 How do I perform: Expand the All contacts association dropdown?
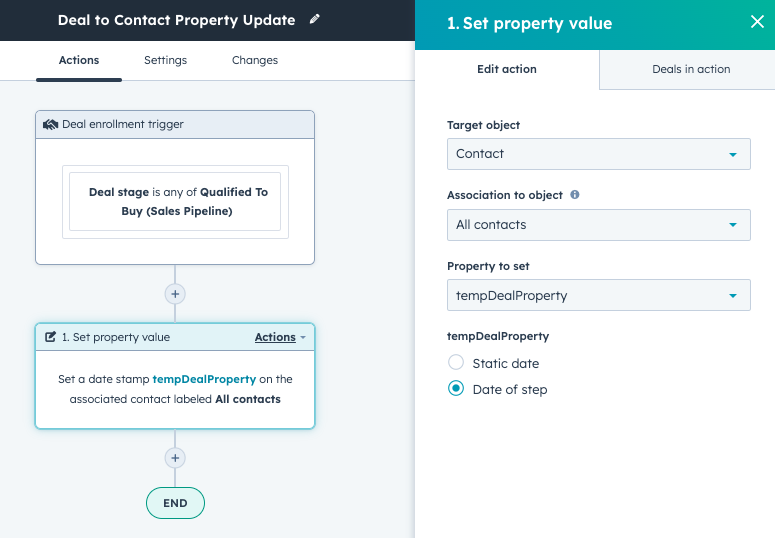point(599,225)
